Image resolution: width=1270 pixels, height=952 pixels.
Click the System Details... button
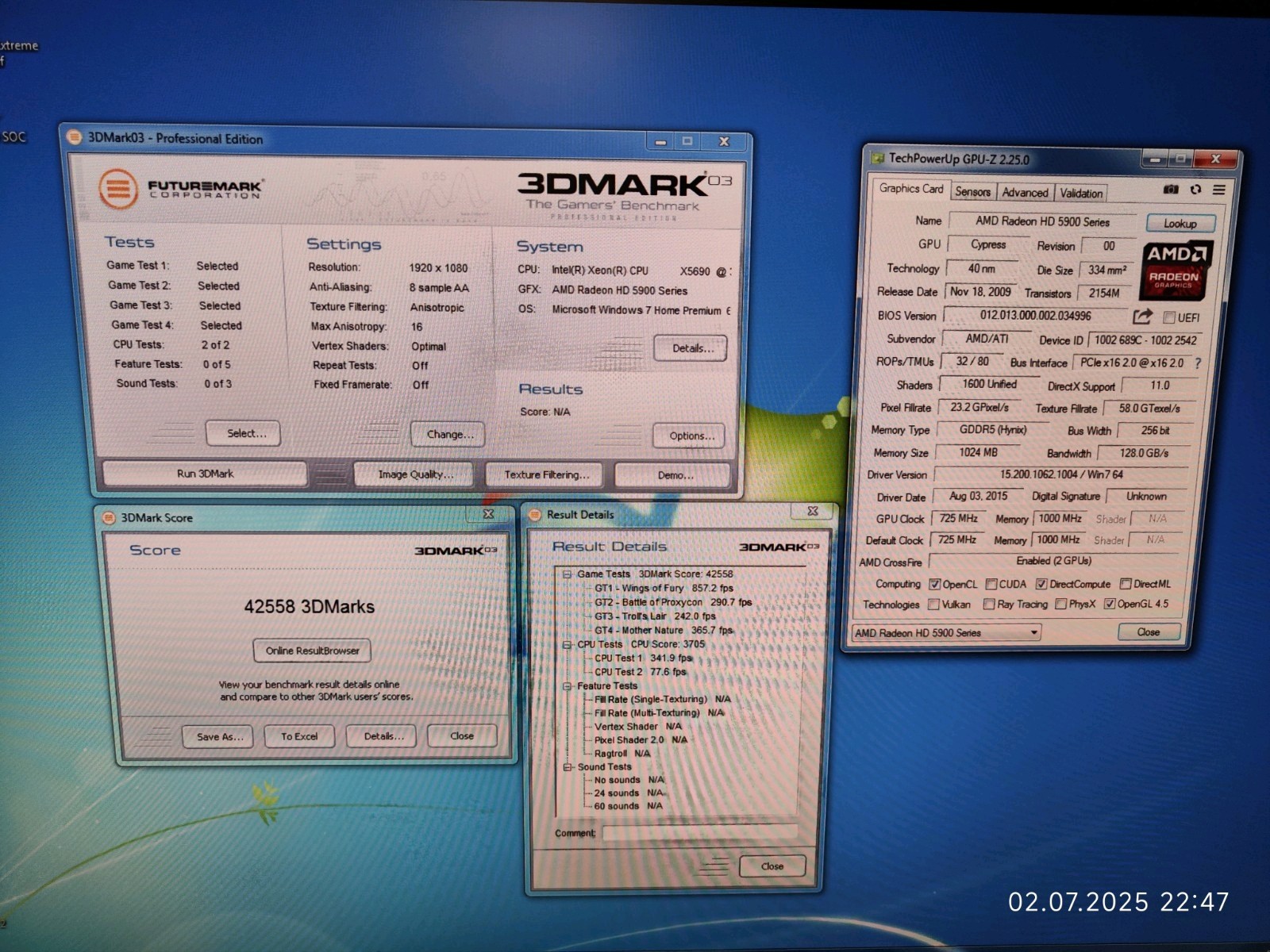pos(690,348)
